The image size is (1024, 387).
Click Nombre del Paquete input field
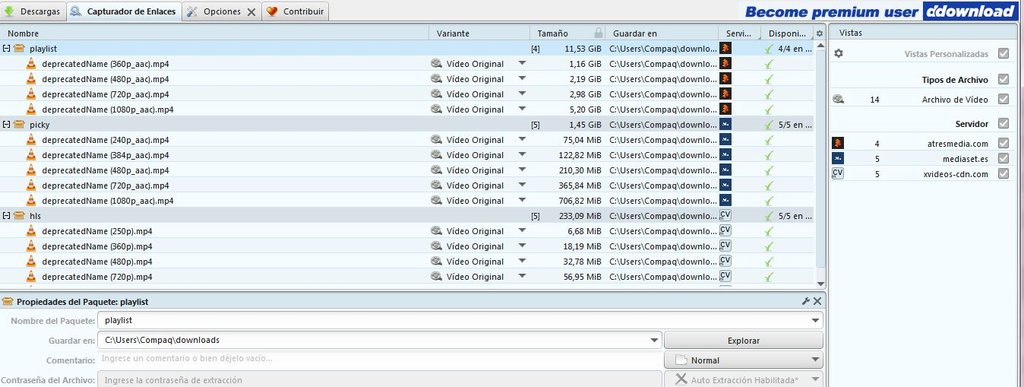coord(460,320)
